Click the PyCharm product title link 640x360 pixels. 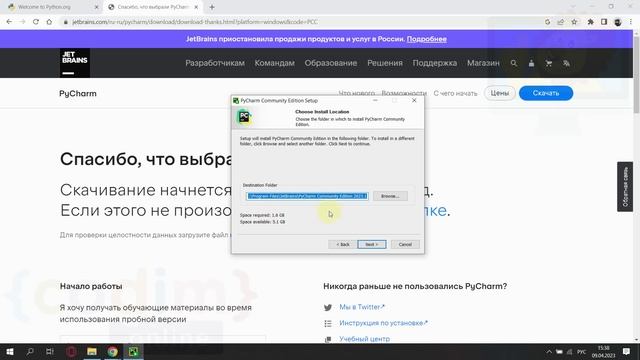(x=78, y=93)
